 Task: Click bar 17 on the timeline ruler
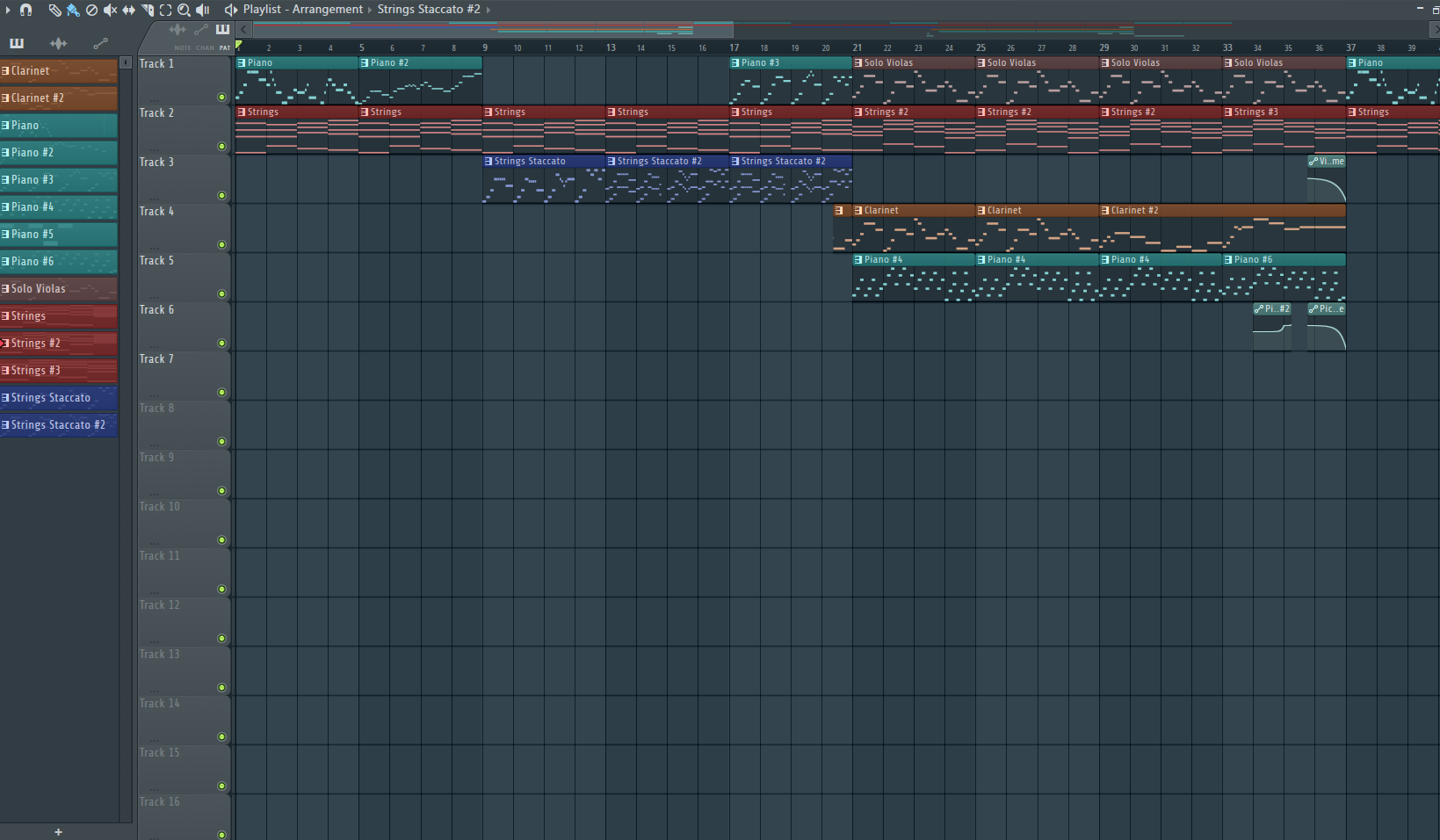tap(734, 47)
